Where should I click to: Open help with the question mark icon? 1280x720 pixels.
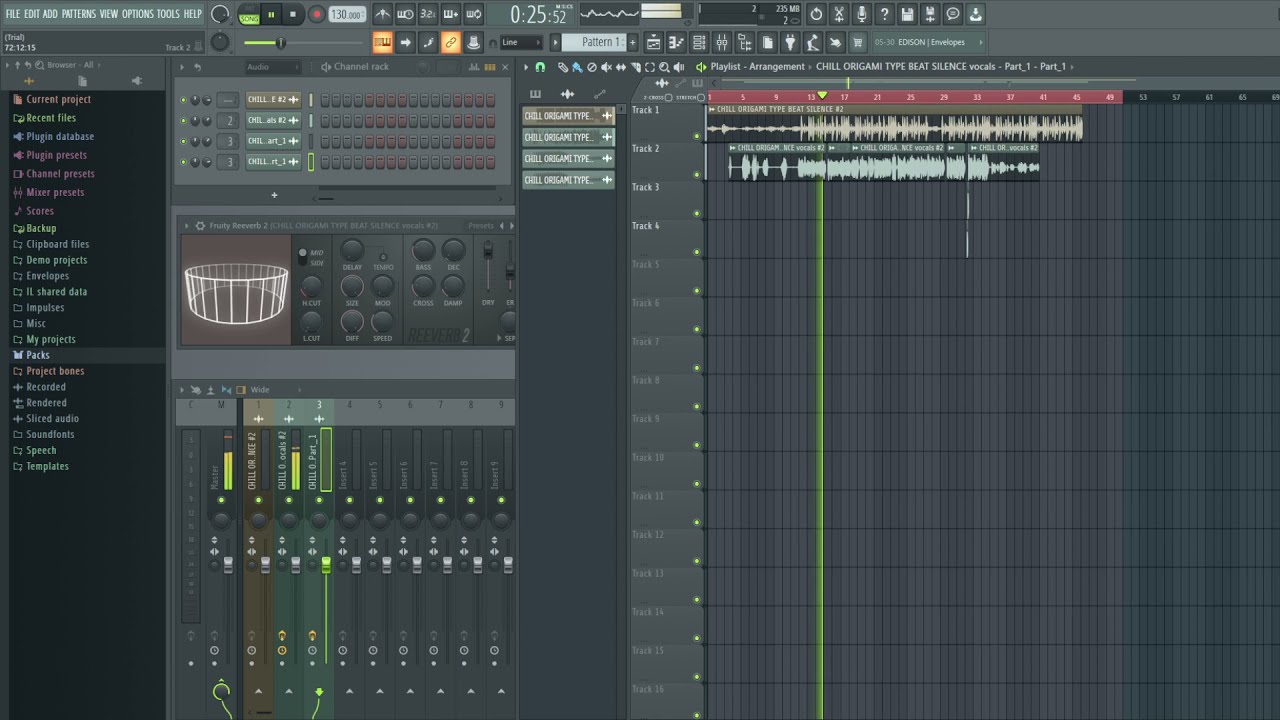[x=885, y=14]
